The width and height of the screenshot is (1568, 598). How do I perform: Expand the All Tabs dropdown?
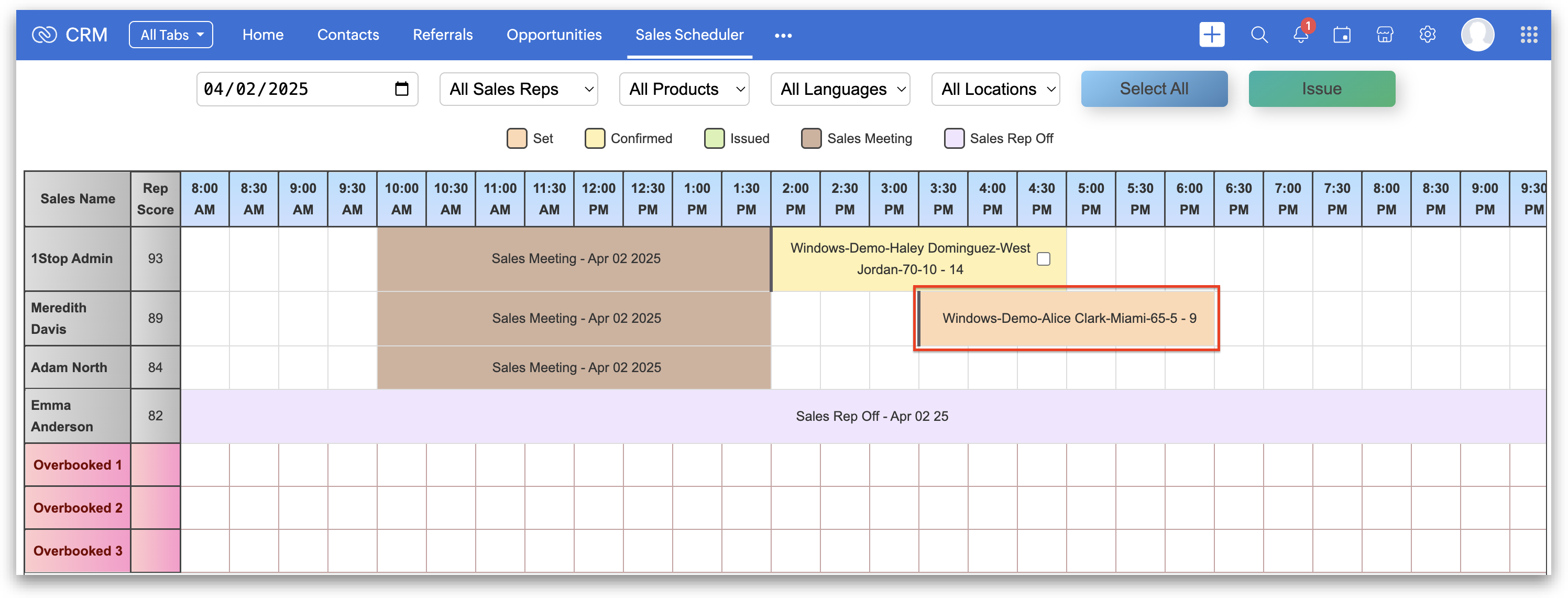(171, 35)
